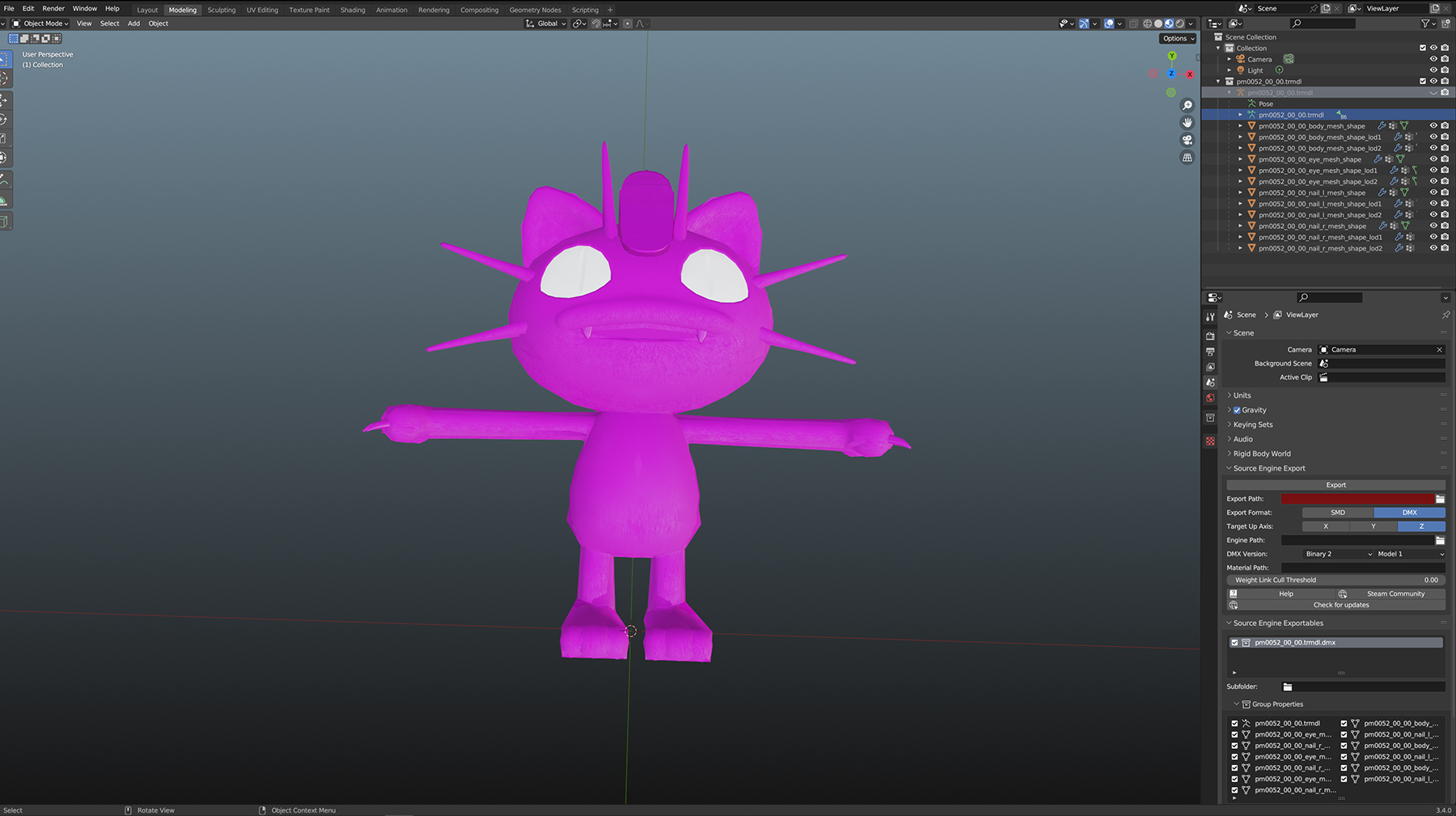Toggle show overlays button in viewport header

pyautogui.click(x=1109, y=23)
